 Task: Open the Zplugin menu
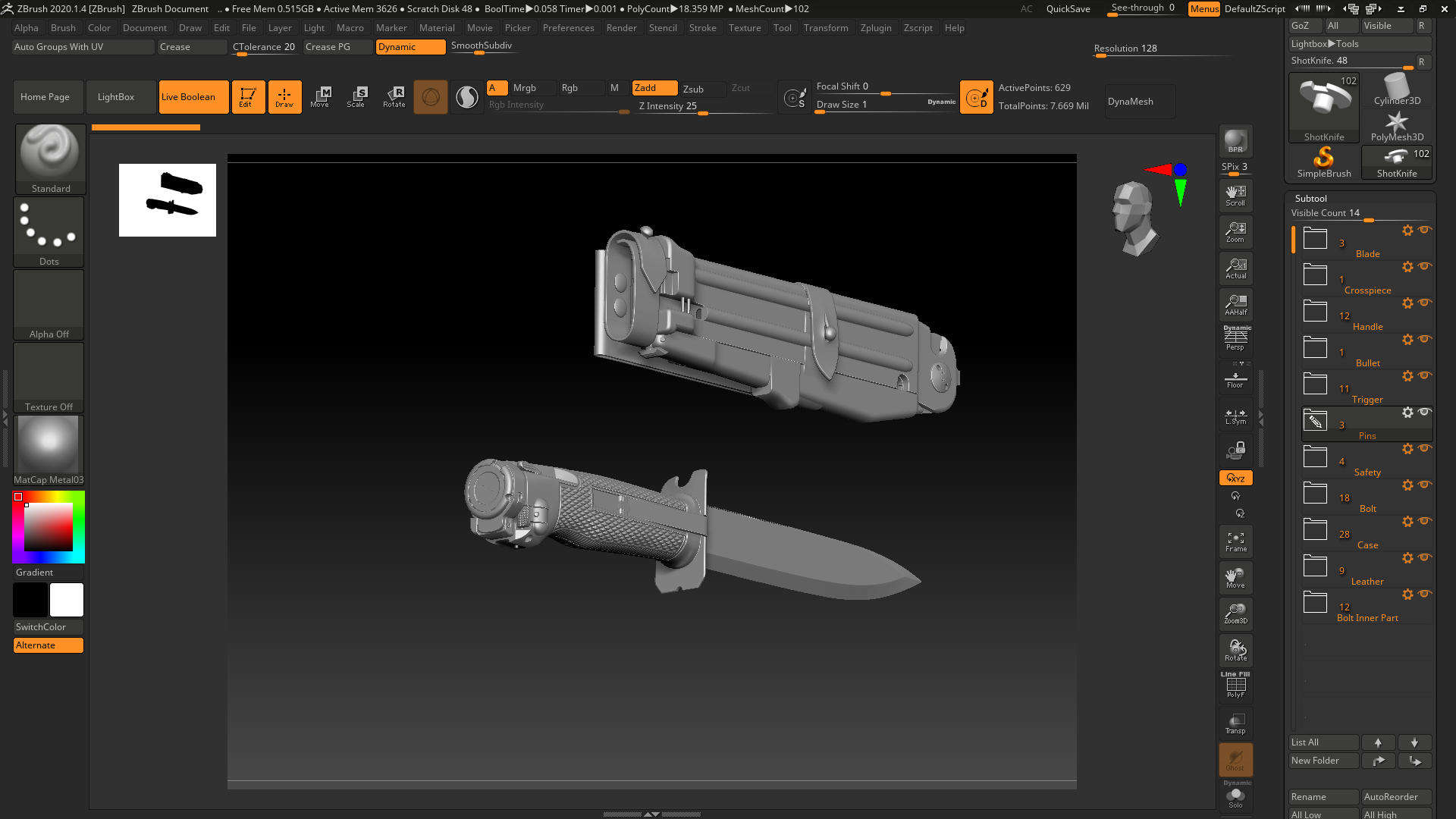(876, 28)
